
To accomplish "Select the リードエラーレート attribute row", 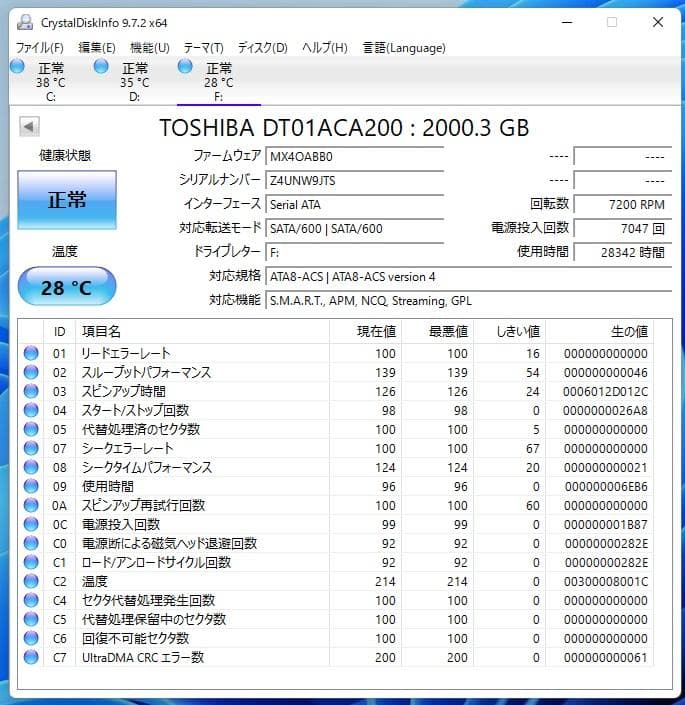I will tap(336, 353).
